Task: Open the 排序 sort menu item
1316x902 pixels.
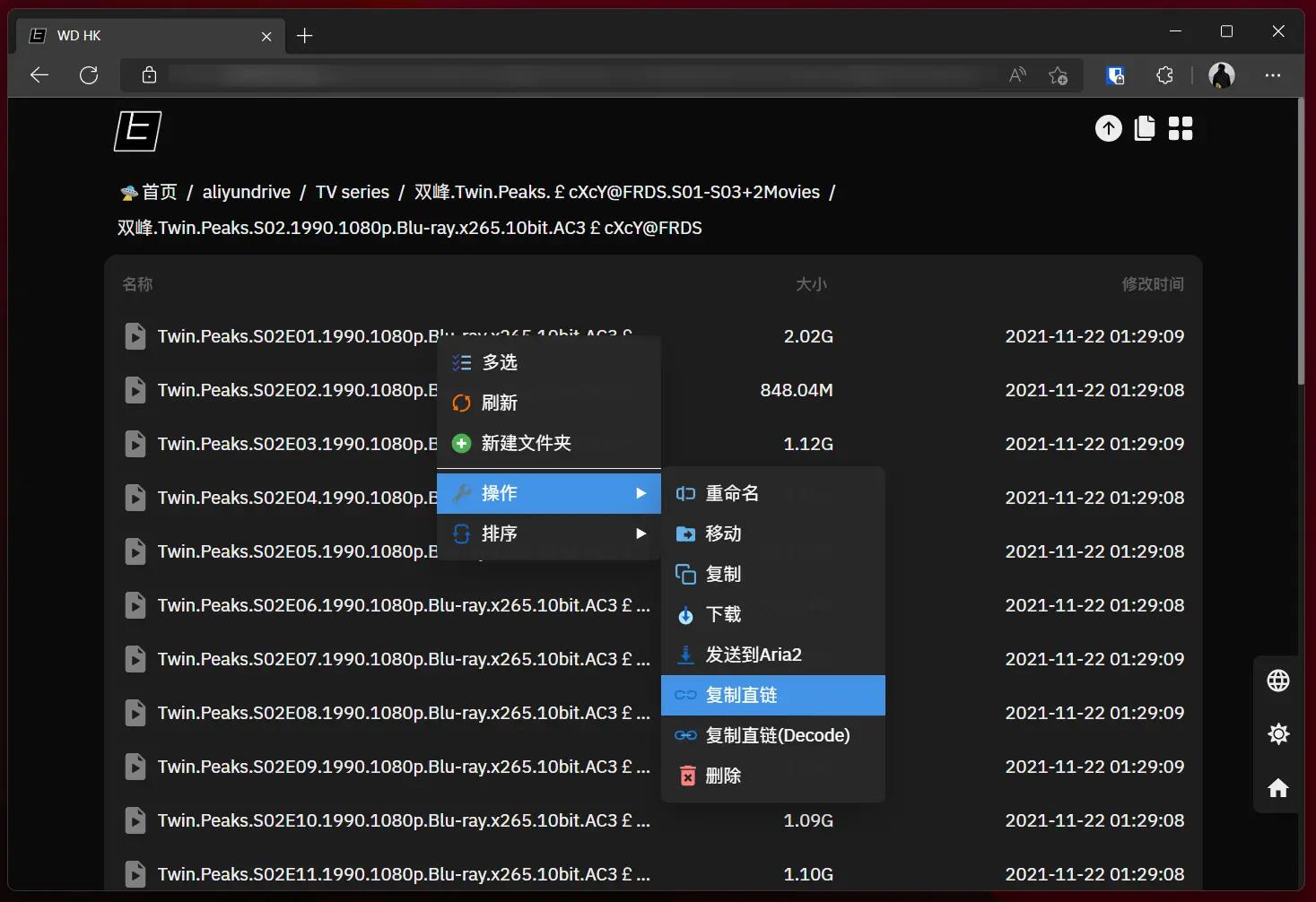Action: tap(549, 533)
